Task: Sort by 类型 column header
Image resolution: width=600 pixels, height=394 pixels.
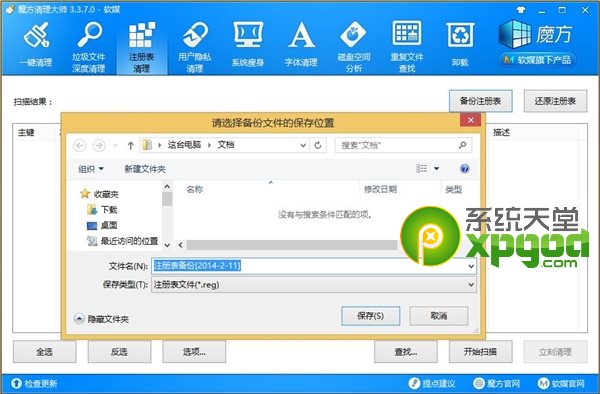Action: pos(454,189)
